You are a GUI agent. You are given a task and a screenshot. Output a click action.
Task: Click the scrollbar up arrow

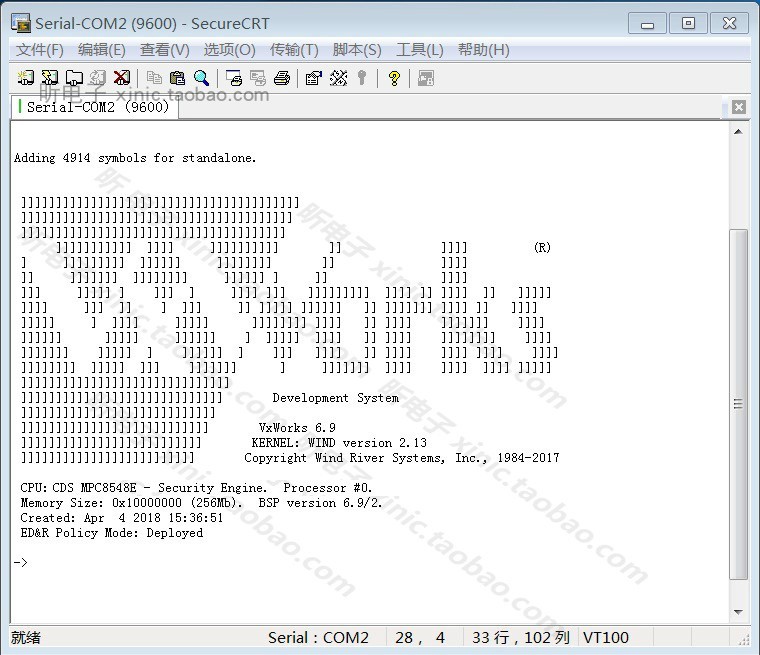click(738, 131)
